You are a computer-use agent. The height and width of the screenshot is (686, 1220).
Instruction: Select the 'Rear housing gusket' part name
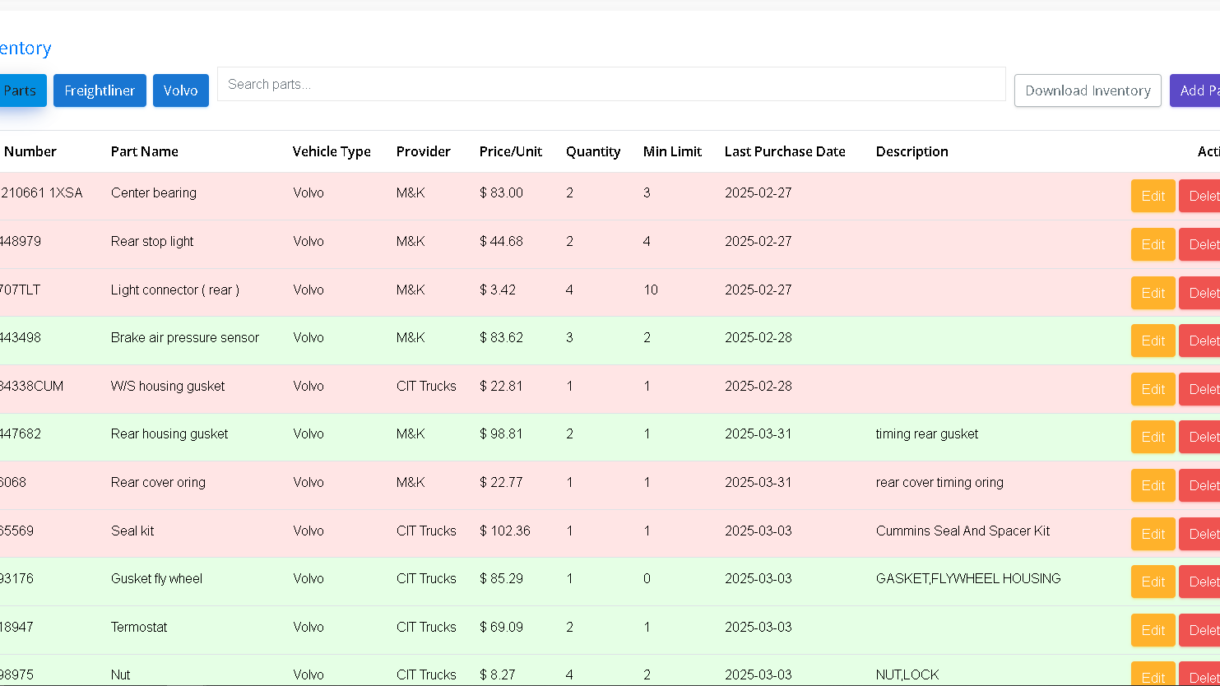click(170, 434)
